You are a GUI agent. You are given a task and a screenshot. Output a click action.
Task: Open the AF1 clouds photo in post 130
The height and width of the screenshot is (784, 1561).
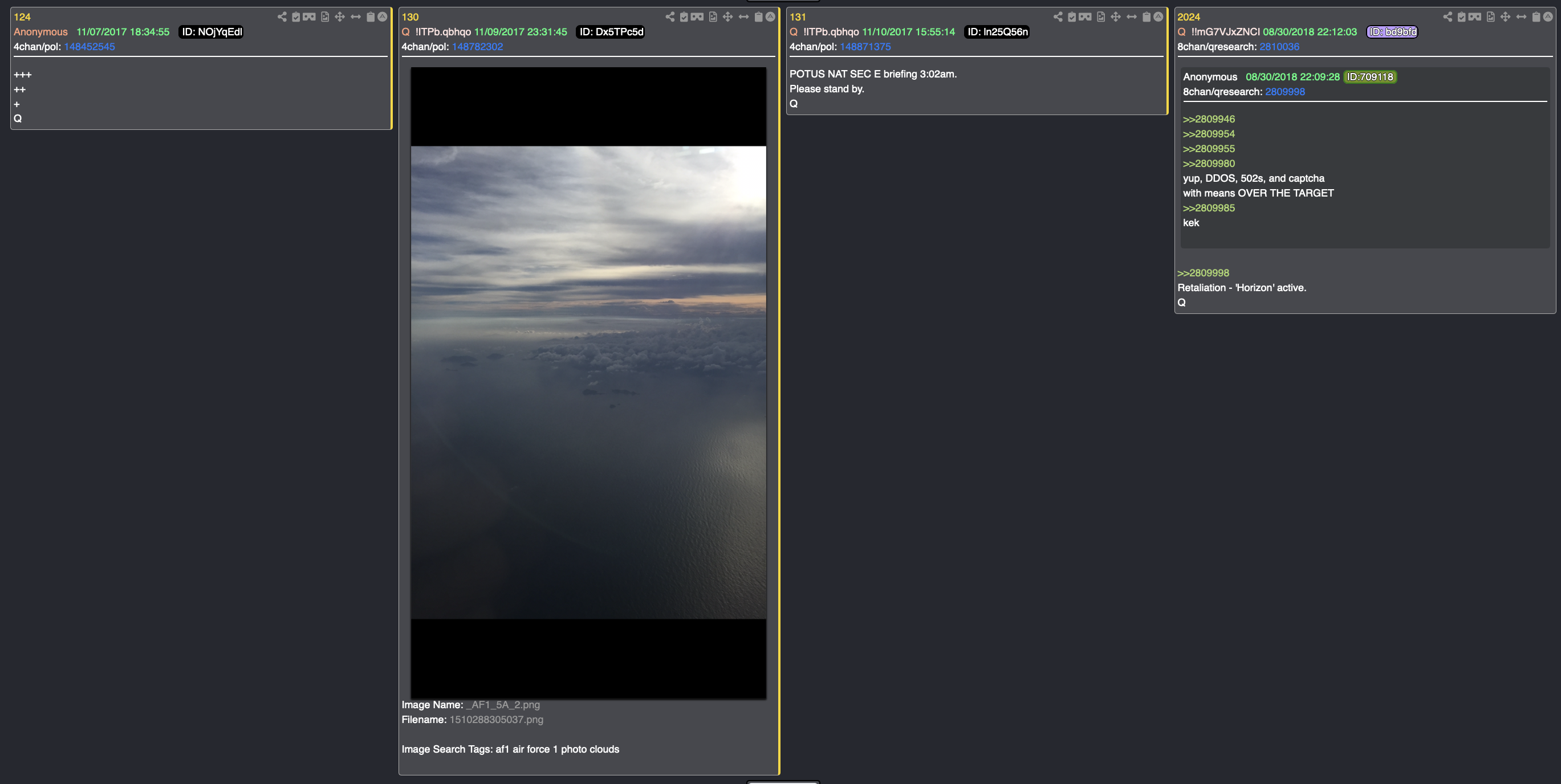(x=588, y=383)
